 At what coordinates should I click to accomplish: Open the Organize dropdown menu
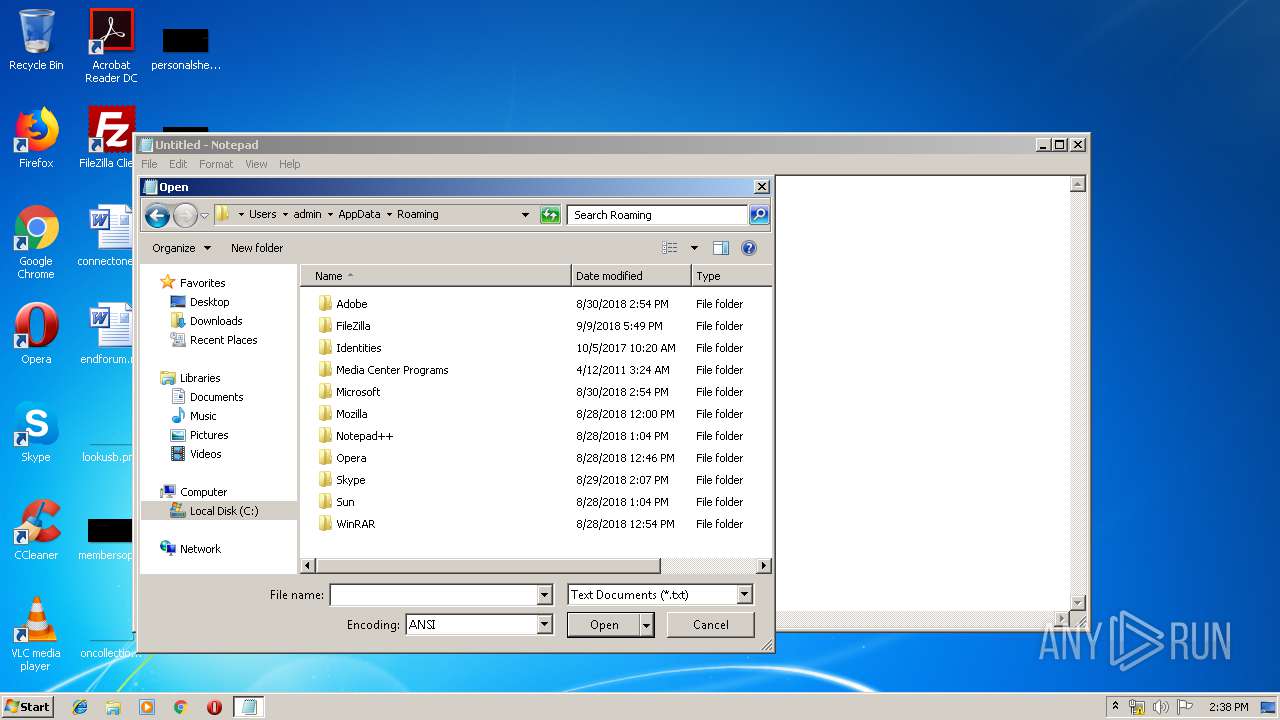[x=181, y=248]
